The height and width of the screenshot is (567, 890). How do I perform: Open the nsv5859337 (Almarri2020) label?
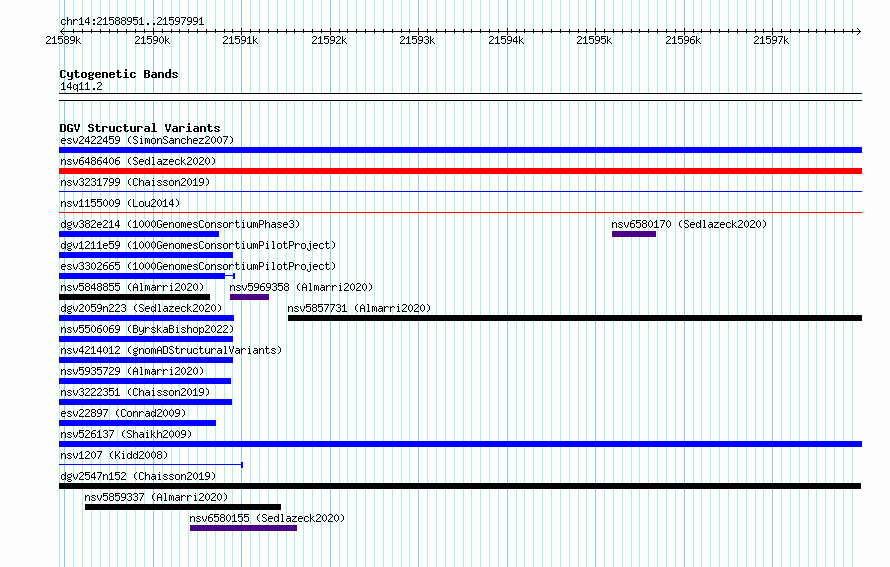(x=156, y=497)
